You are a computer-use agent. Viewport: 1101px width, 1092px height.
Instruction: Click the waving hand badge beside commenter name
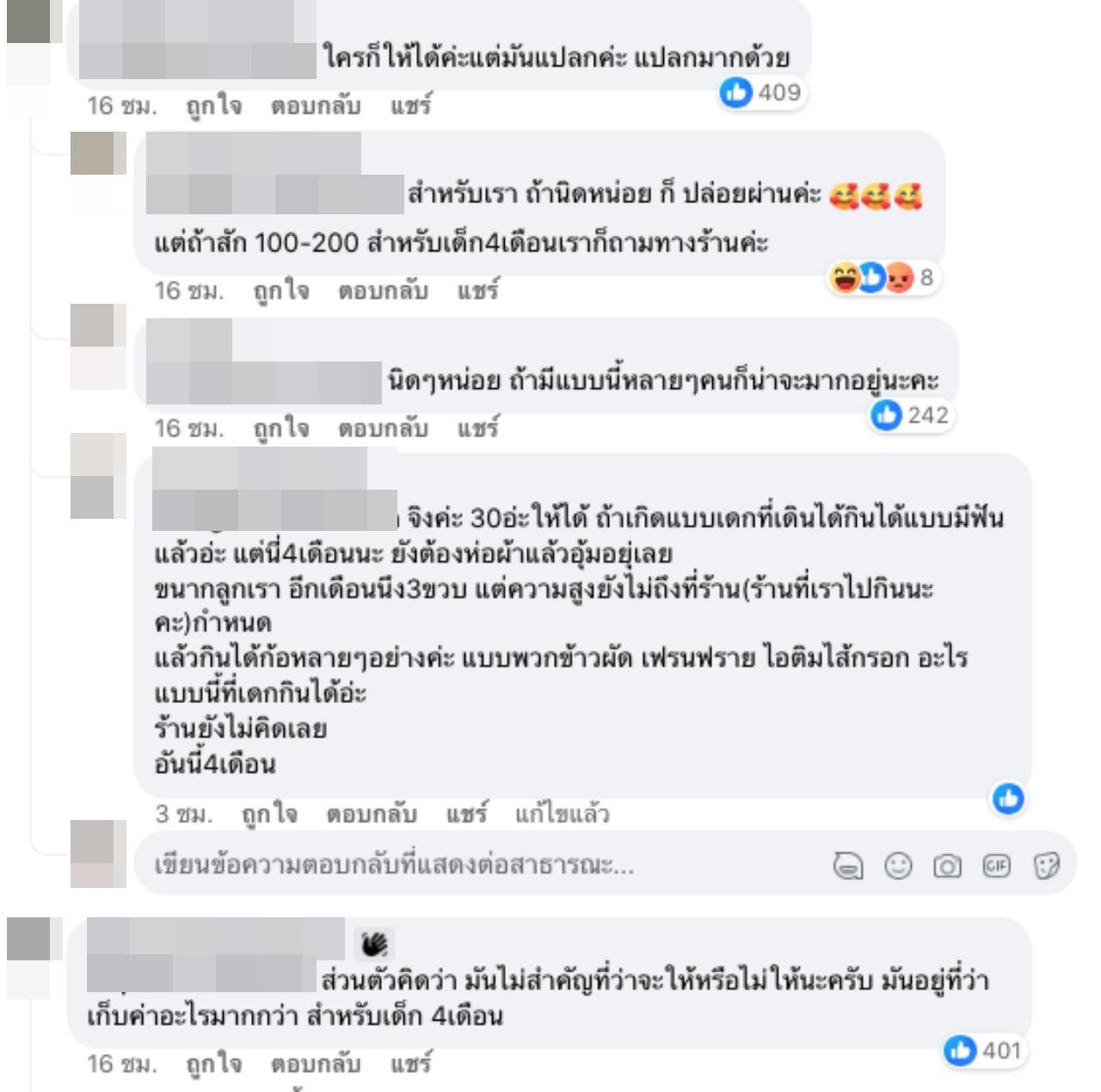pos(374,944)
